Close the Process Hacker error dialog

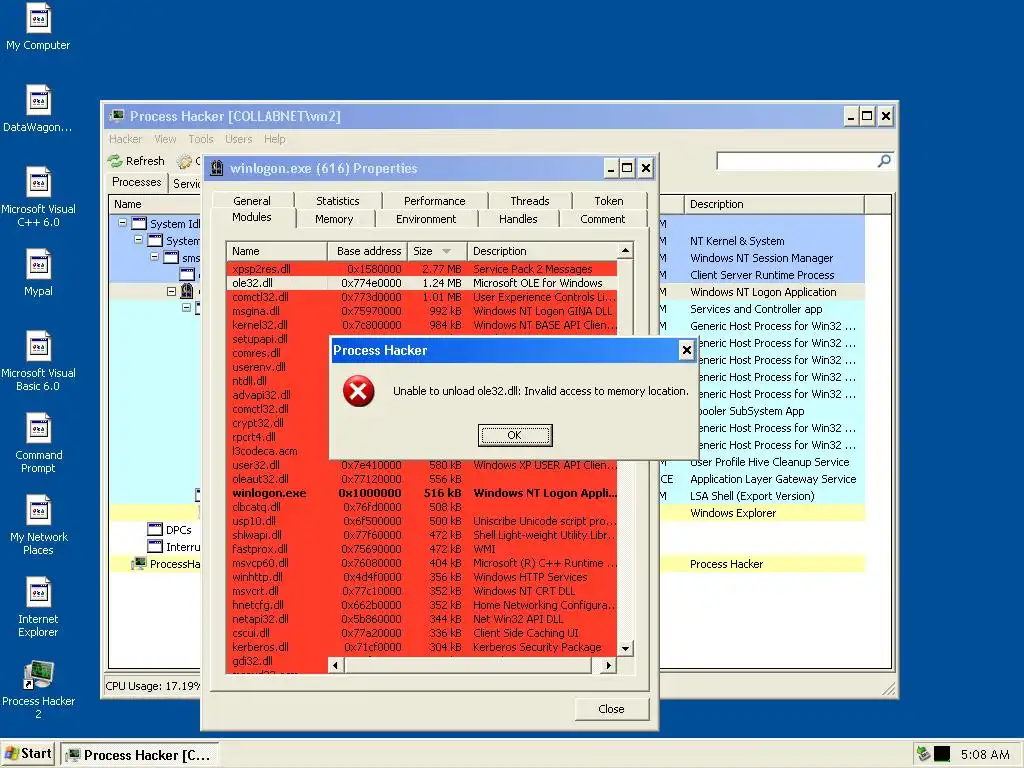pyautogui.click(x=686, y=350)
